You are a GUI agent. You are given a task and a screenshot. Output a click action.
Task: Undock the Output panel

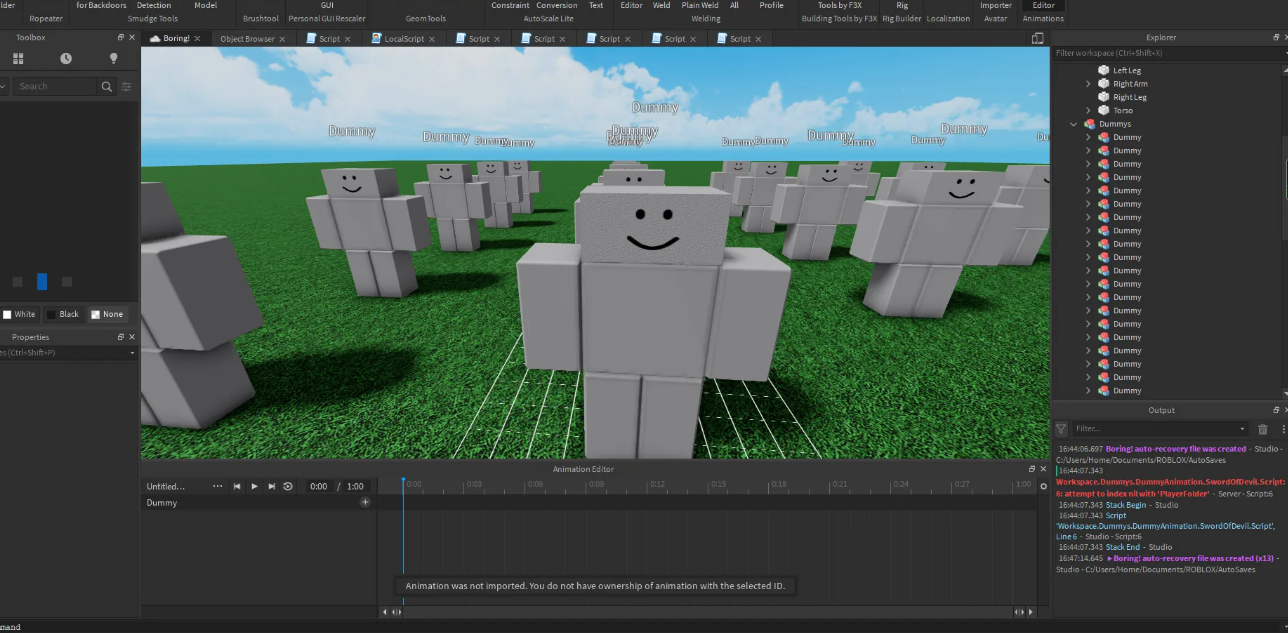1276,410
